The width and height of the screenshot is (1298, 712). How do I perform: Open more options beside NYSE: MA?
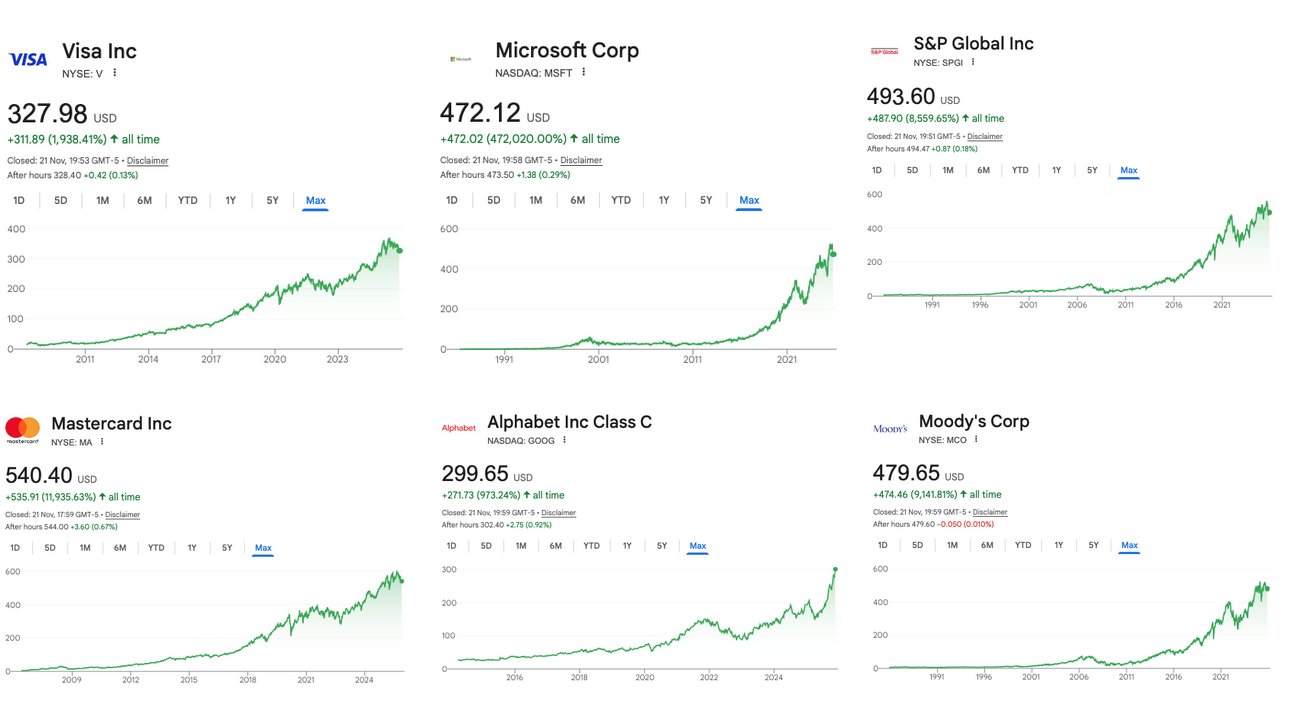[102, 441]
